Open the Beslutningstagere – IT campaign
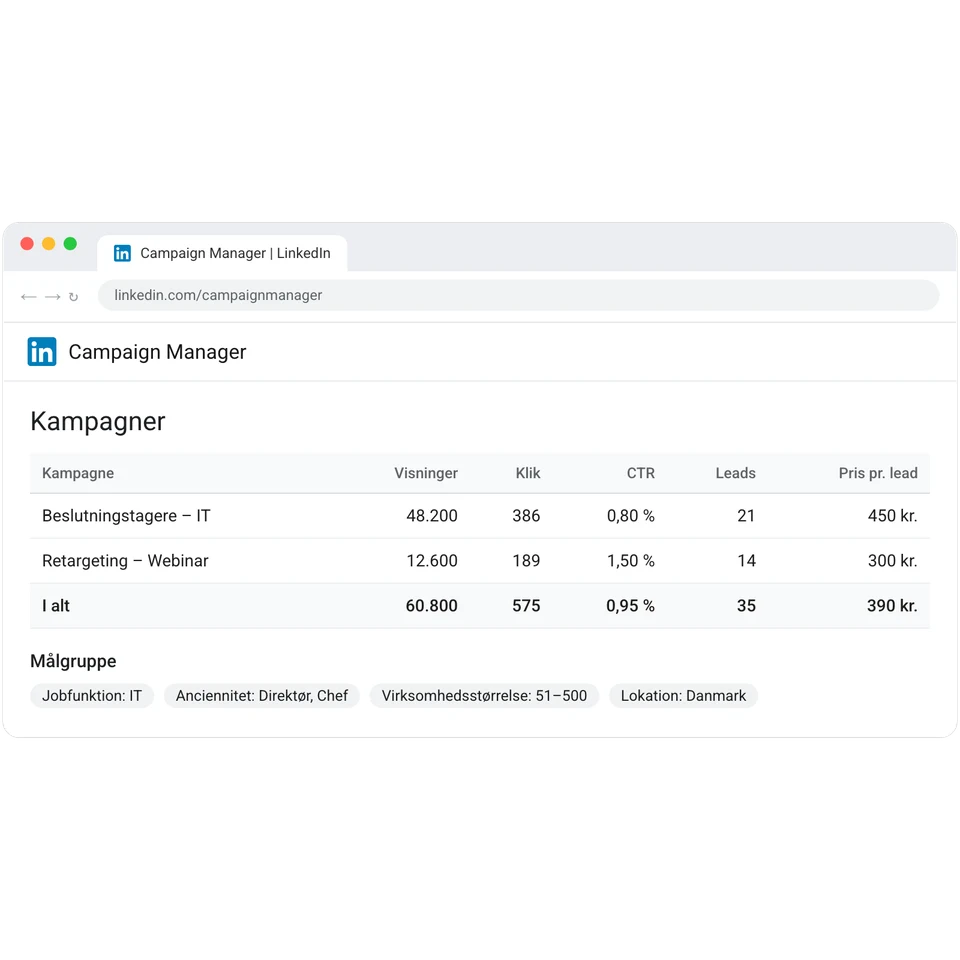The image size is (960, 960). click(126, 516)
